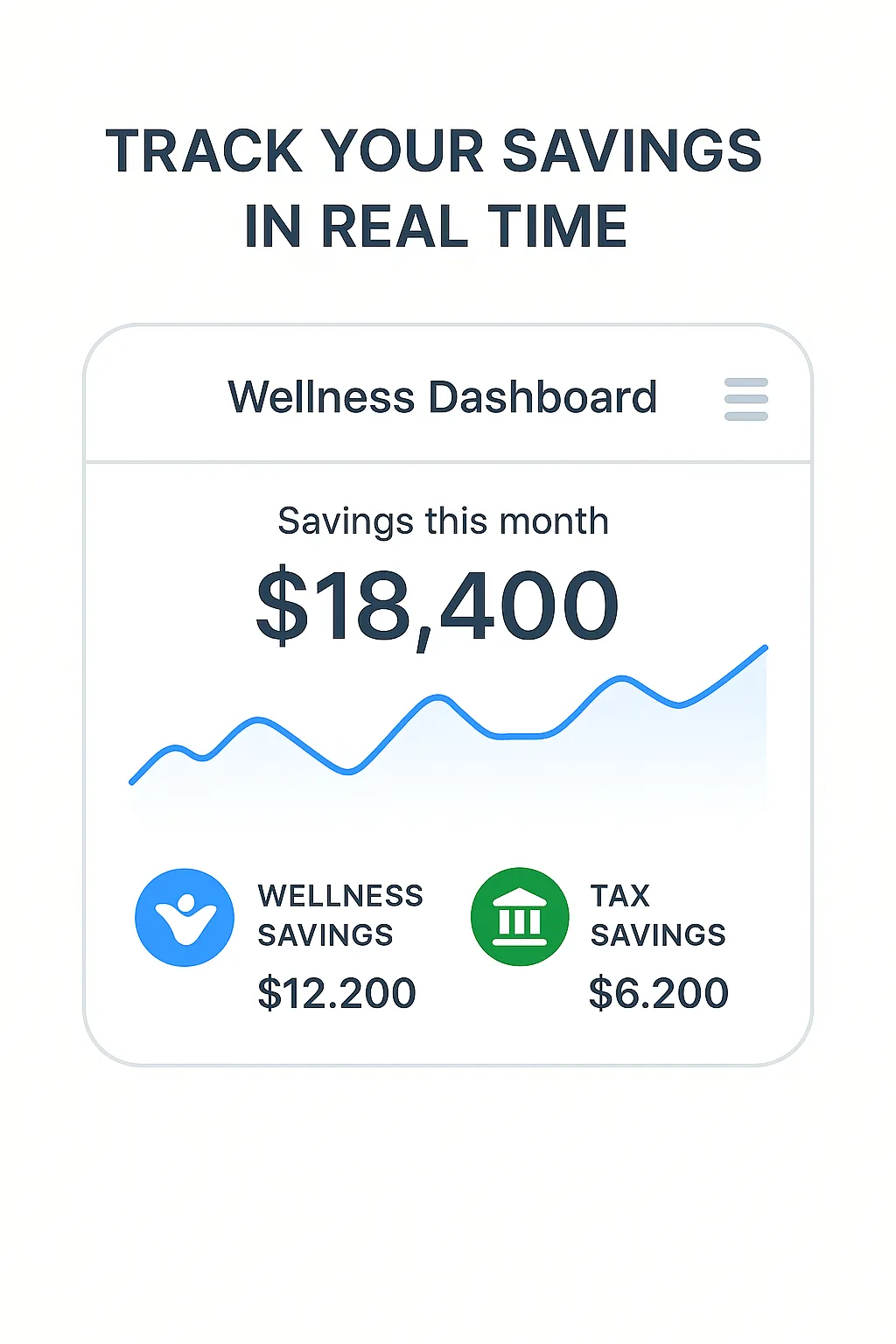The width and height of the screenshot is (896, 1344).
Task: Click the white person figure in blue circle
Action: coord(185,919)
